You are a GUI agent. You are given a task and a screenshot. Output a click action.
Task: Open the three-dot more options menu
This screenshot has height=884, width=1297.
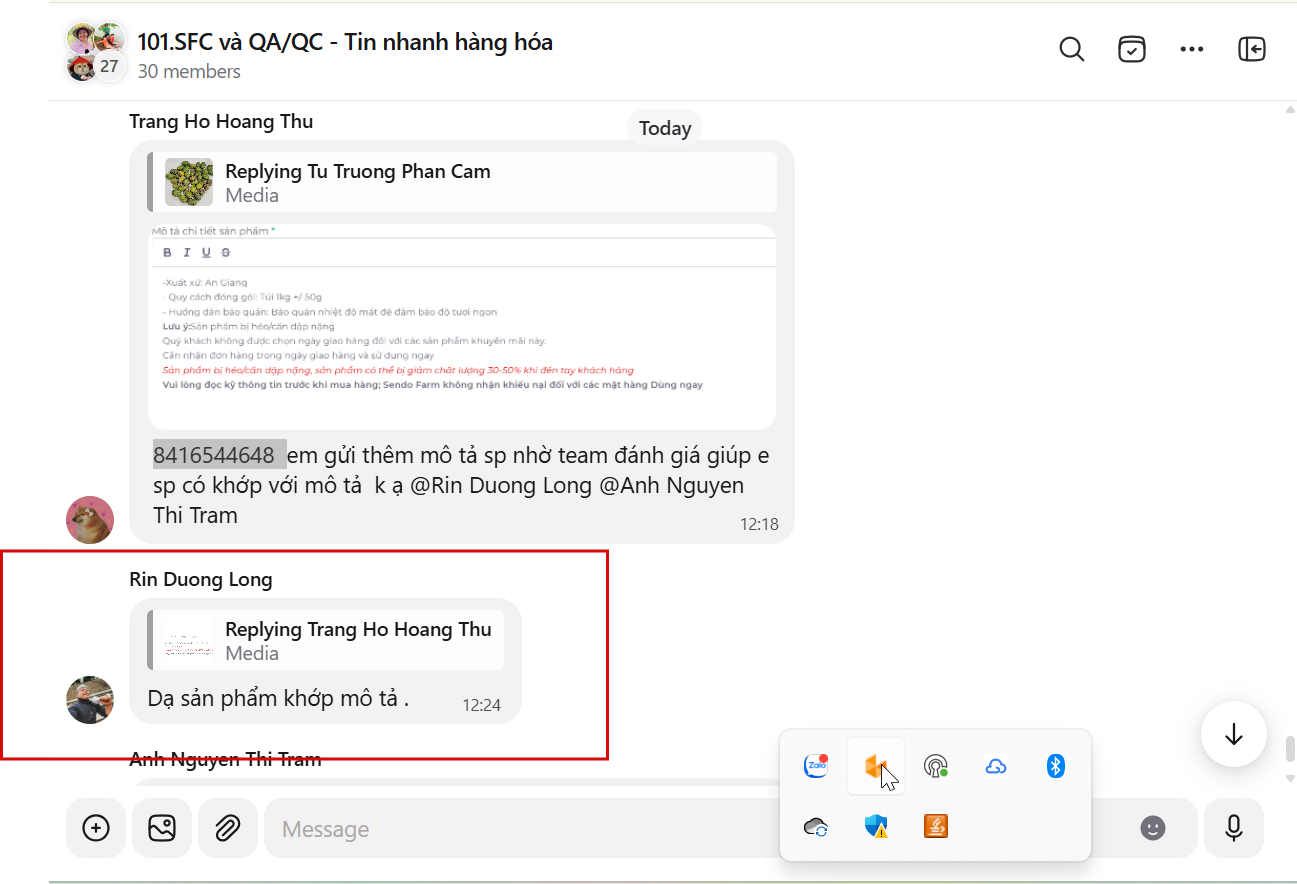[x=1191, y=49]
